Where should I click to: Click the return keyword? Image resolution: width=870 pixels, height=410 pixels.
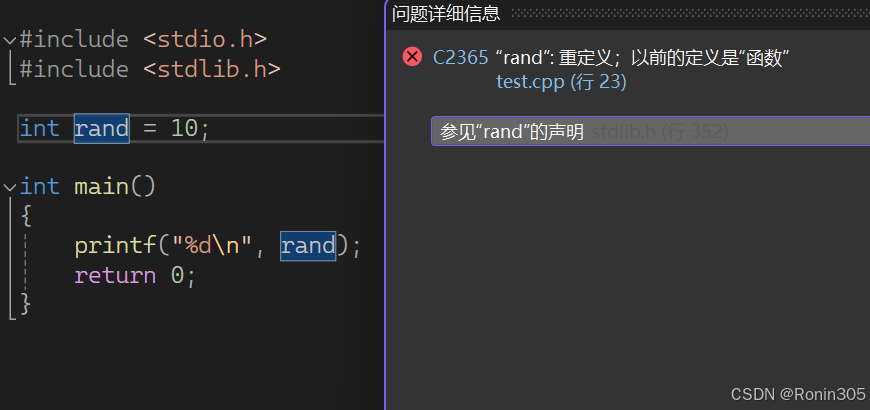115,275
